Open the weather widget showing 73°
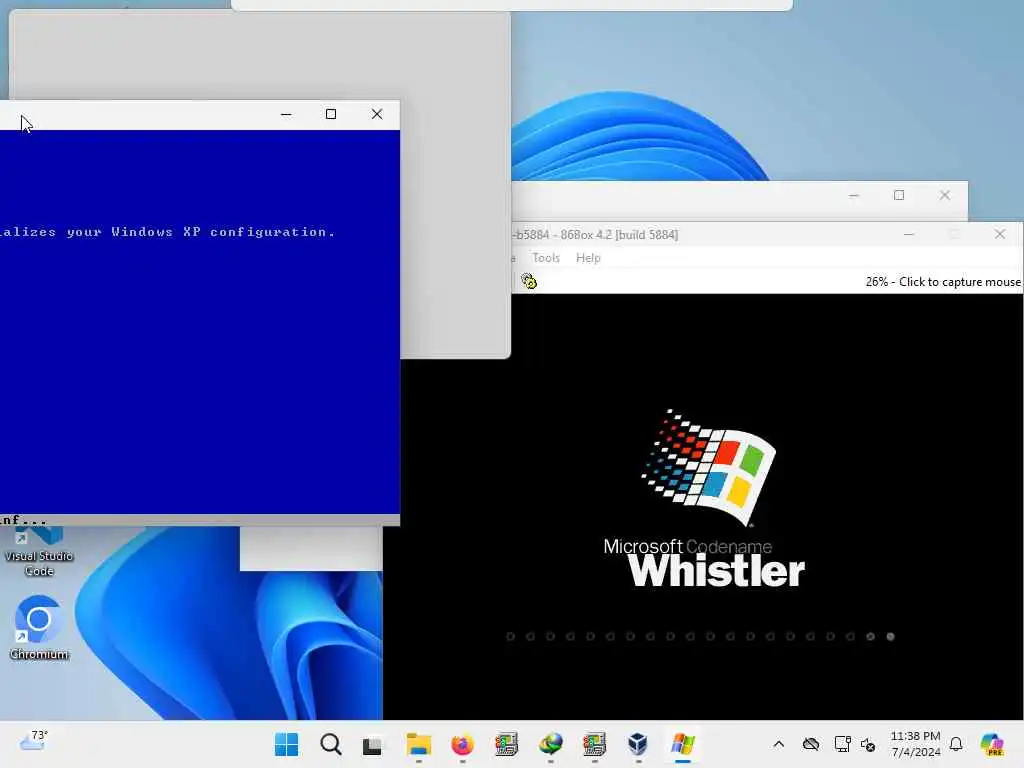 [x=33, y=741]
